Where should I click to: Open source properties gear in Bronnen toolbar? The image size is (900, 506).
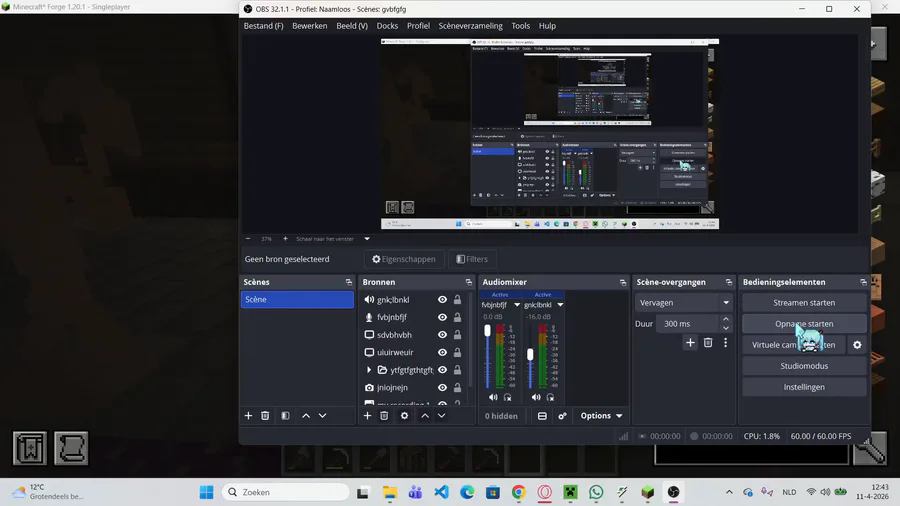(405, 415)
